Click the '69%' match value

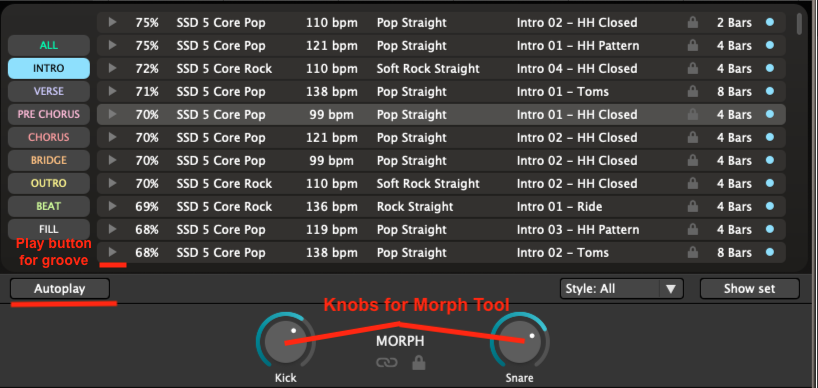(147, 207)
